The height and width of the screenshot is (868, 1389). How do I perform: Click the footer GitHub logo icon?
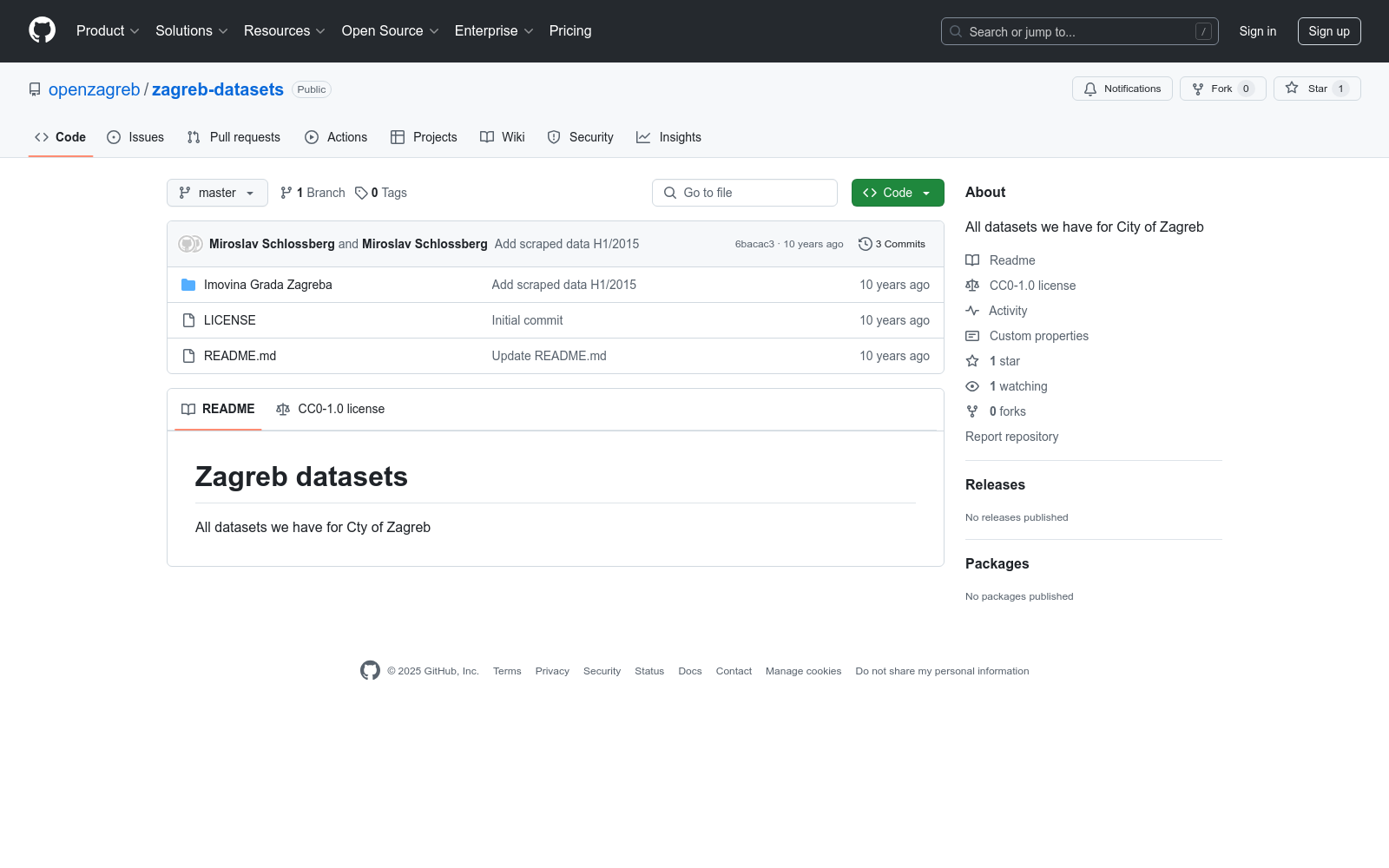(x=370, y=671)
